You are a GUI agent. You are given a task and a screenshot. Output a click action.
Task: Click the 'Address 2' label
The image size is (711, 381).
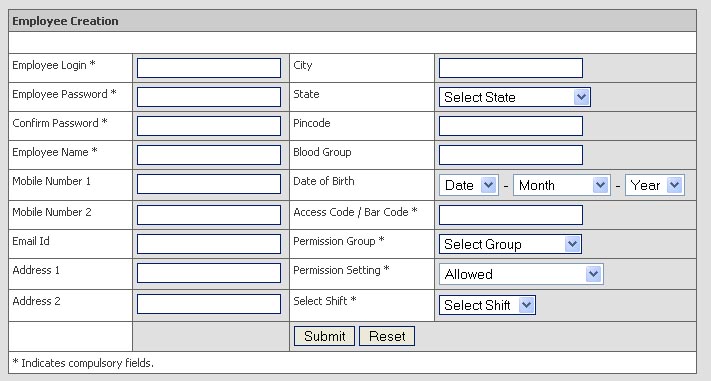point(36,301)
